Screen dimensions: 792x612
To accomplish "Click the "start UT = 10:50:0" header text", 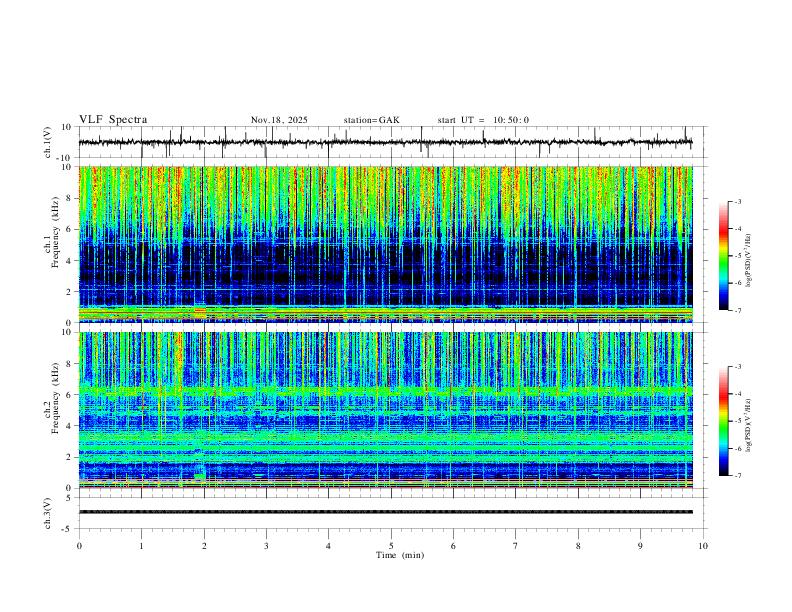I will coord(483,120).
